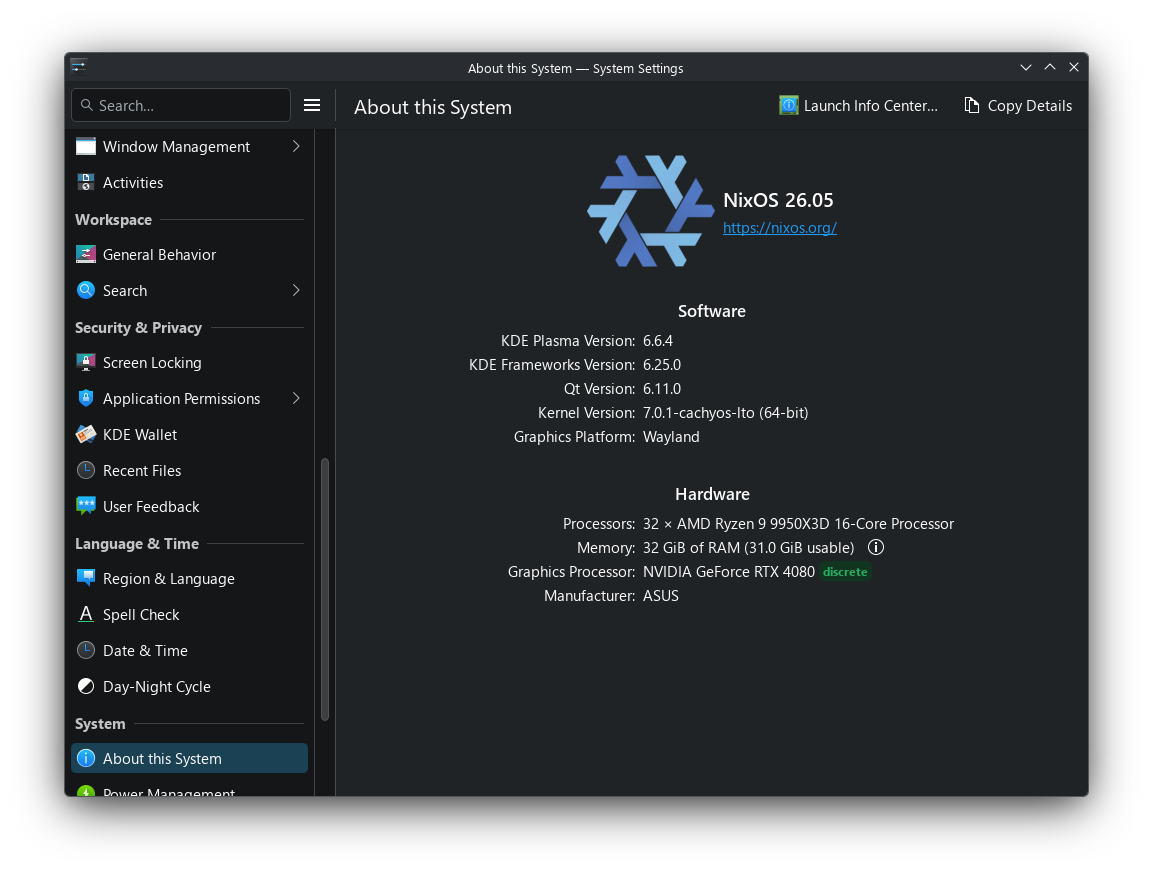The height and width of the screenshot is (873, 1153).
Task: Open the Activities settings page
Action: pos(189,182)
